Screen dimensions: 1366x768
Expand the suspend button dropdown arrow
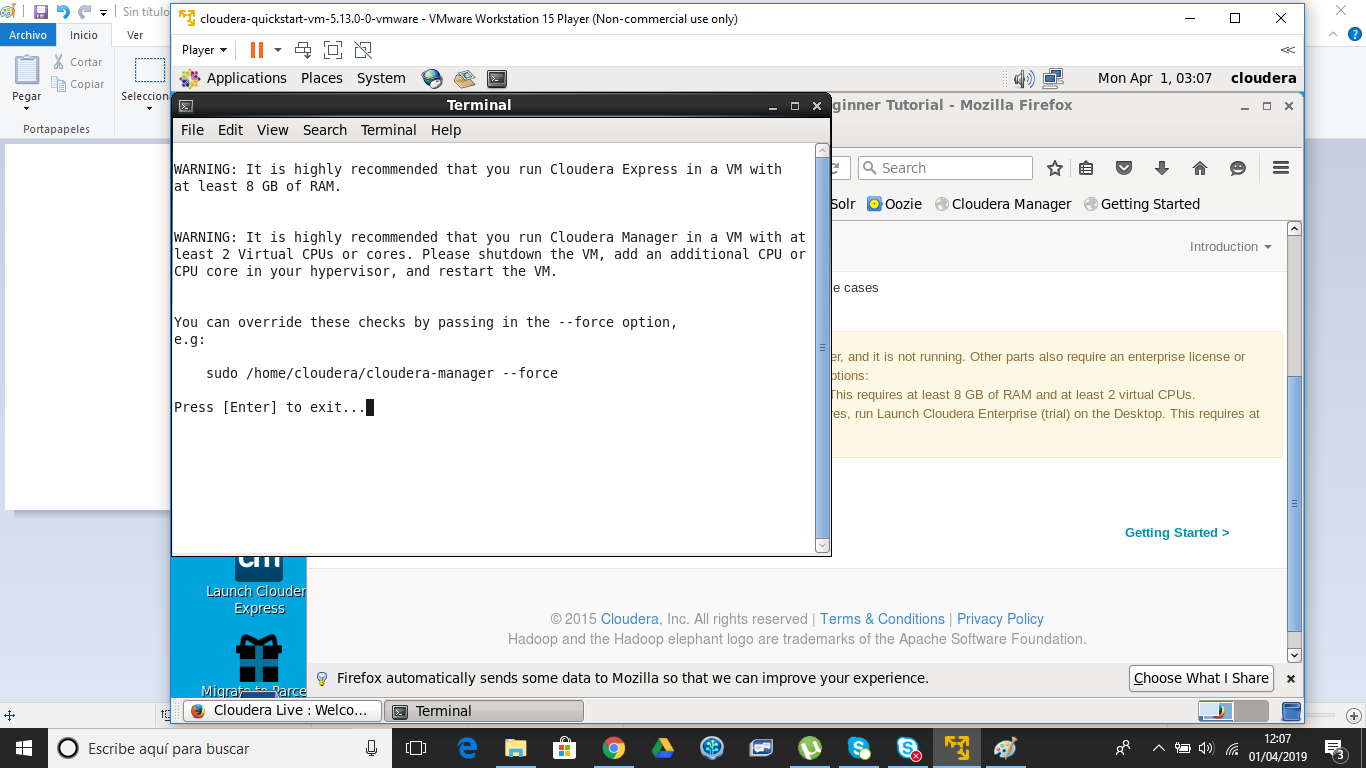278,49
